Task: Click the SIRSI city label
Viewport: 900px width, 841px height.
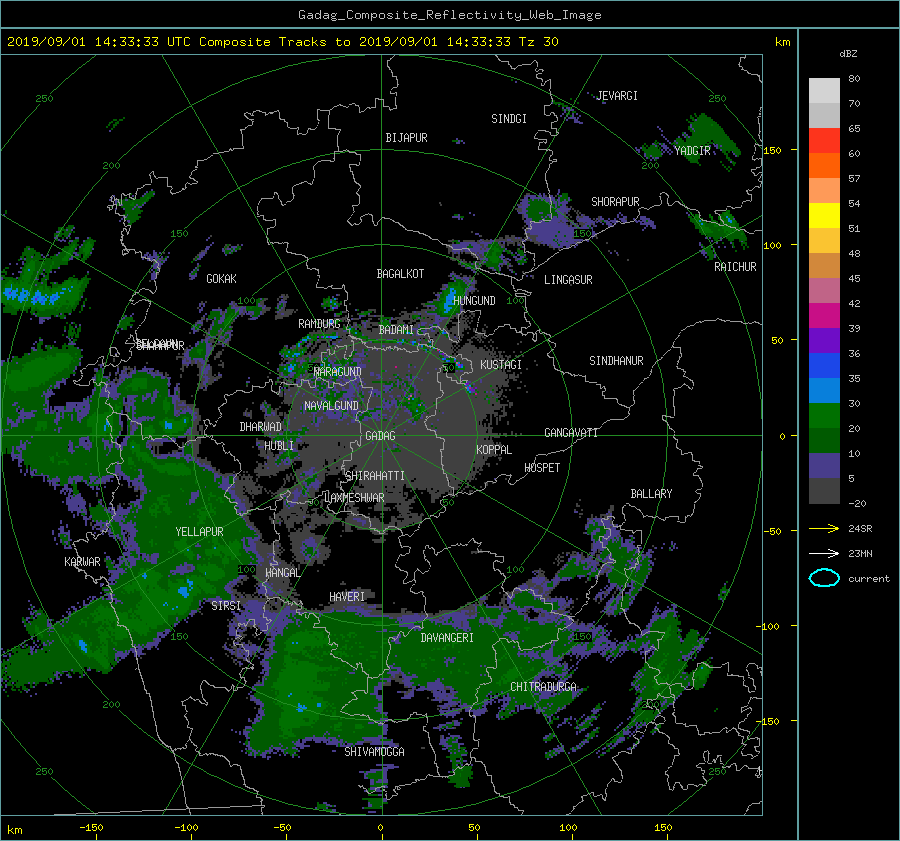Action: coord(226,606)
